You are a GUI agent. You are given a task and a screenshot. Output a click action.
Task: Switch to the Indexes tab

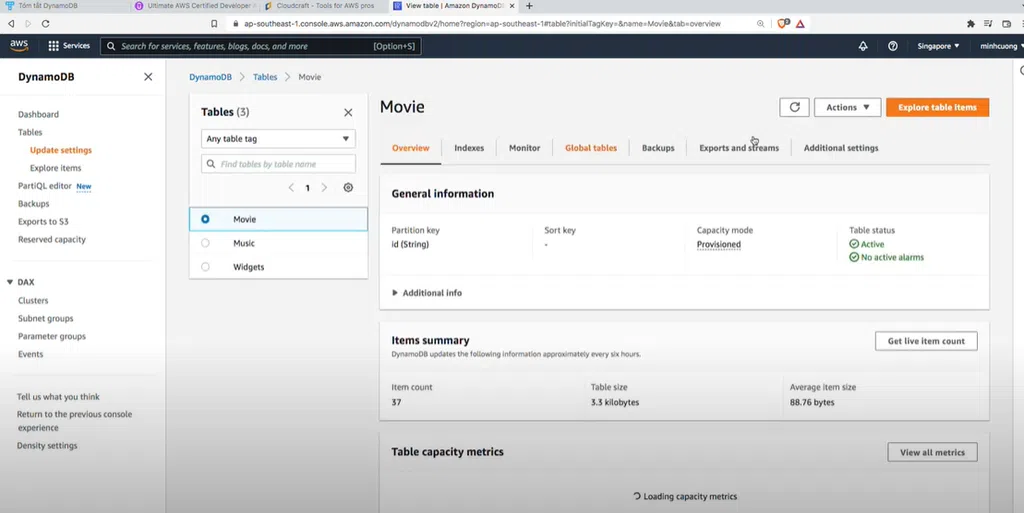pyautogui.click(x=469, y=148)
